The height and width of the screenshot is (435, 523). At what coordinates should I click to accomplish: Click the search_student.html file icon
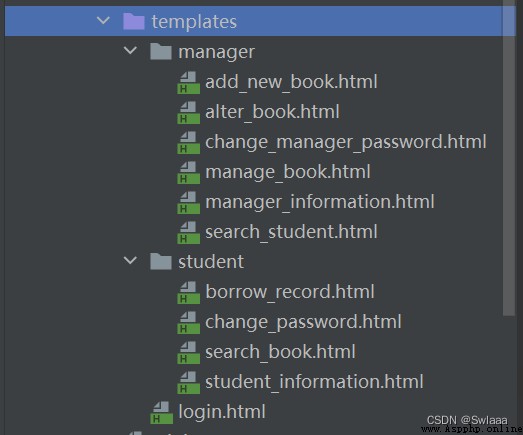188,233
